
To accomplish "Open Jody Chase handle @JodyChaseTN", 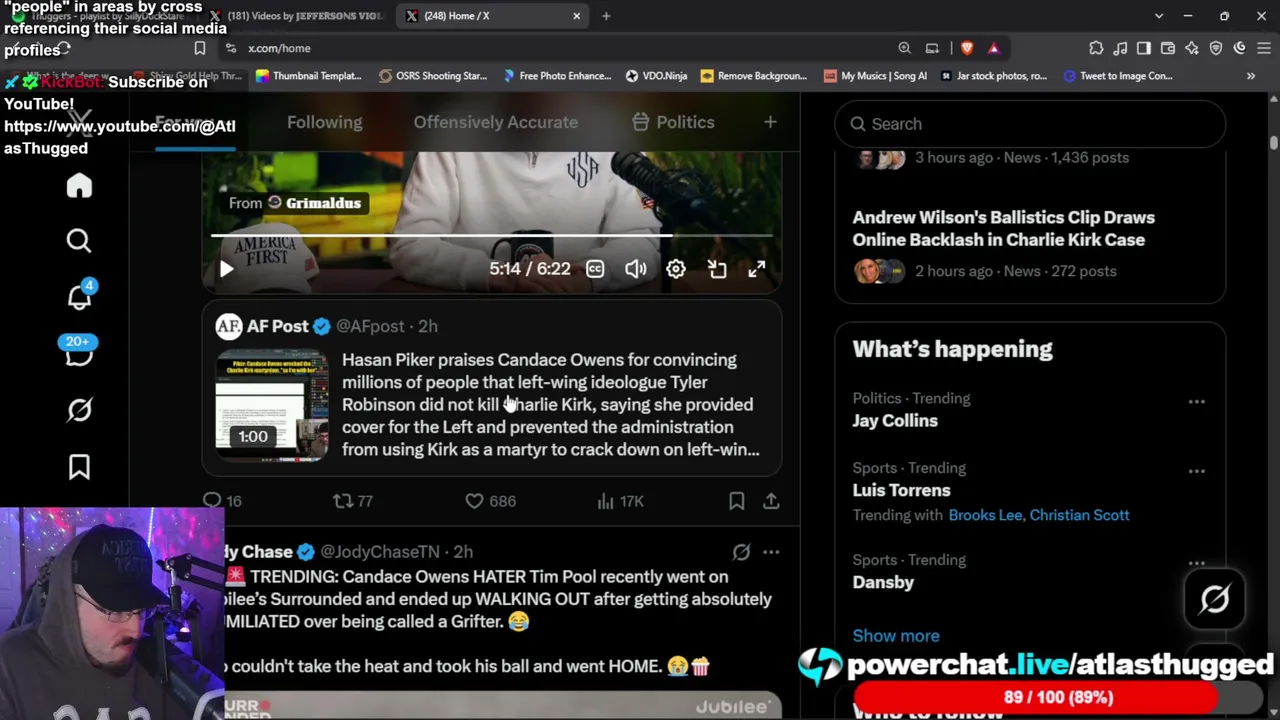I will click(x=380, y=552).
